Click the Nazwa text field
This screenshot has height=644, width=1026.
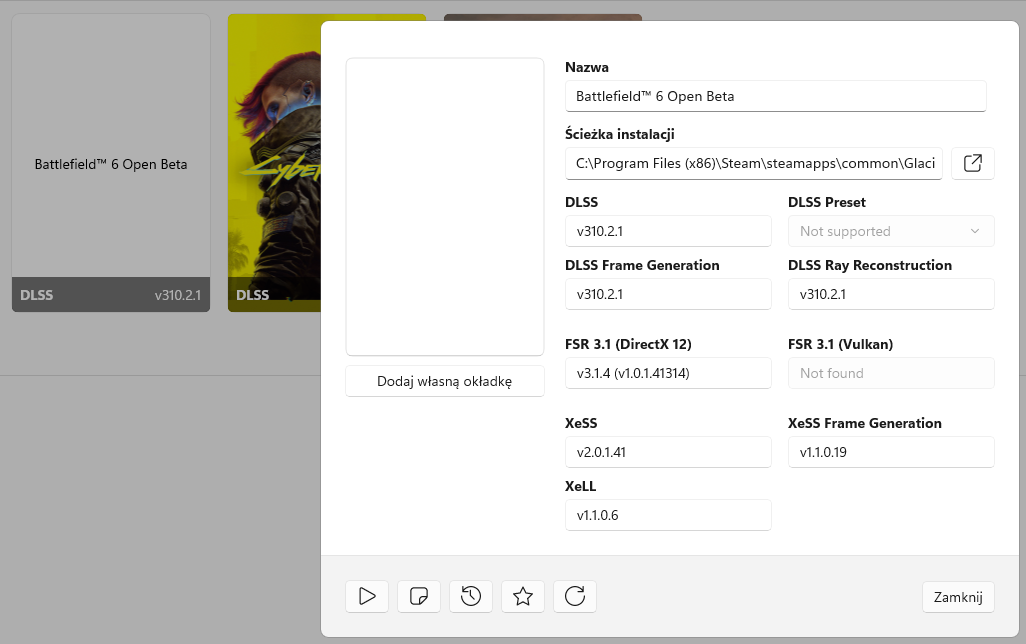tap(775, 96)
